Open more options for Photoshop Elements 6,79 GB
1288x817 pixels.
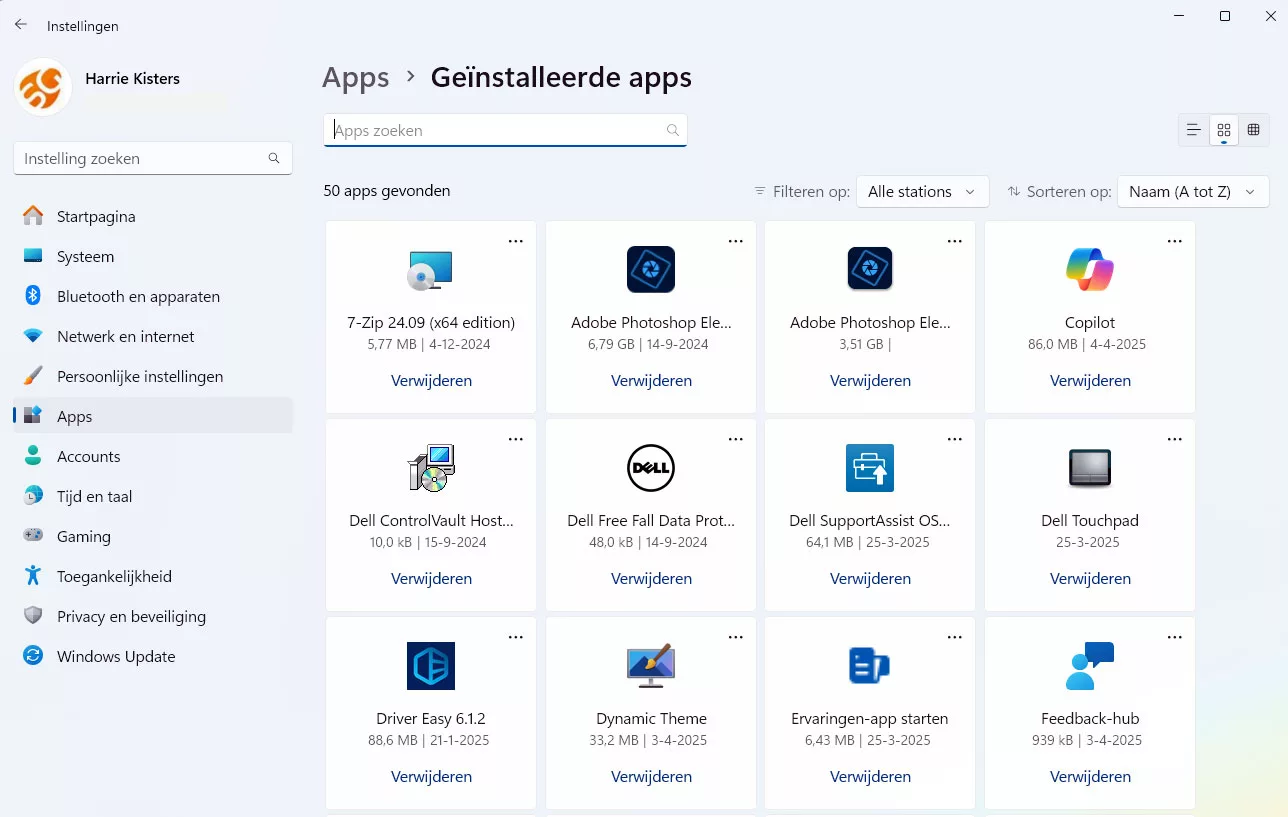[x=736, y=241]
